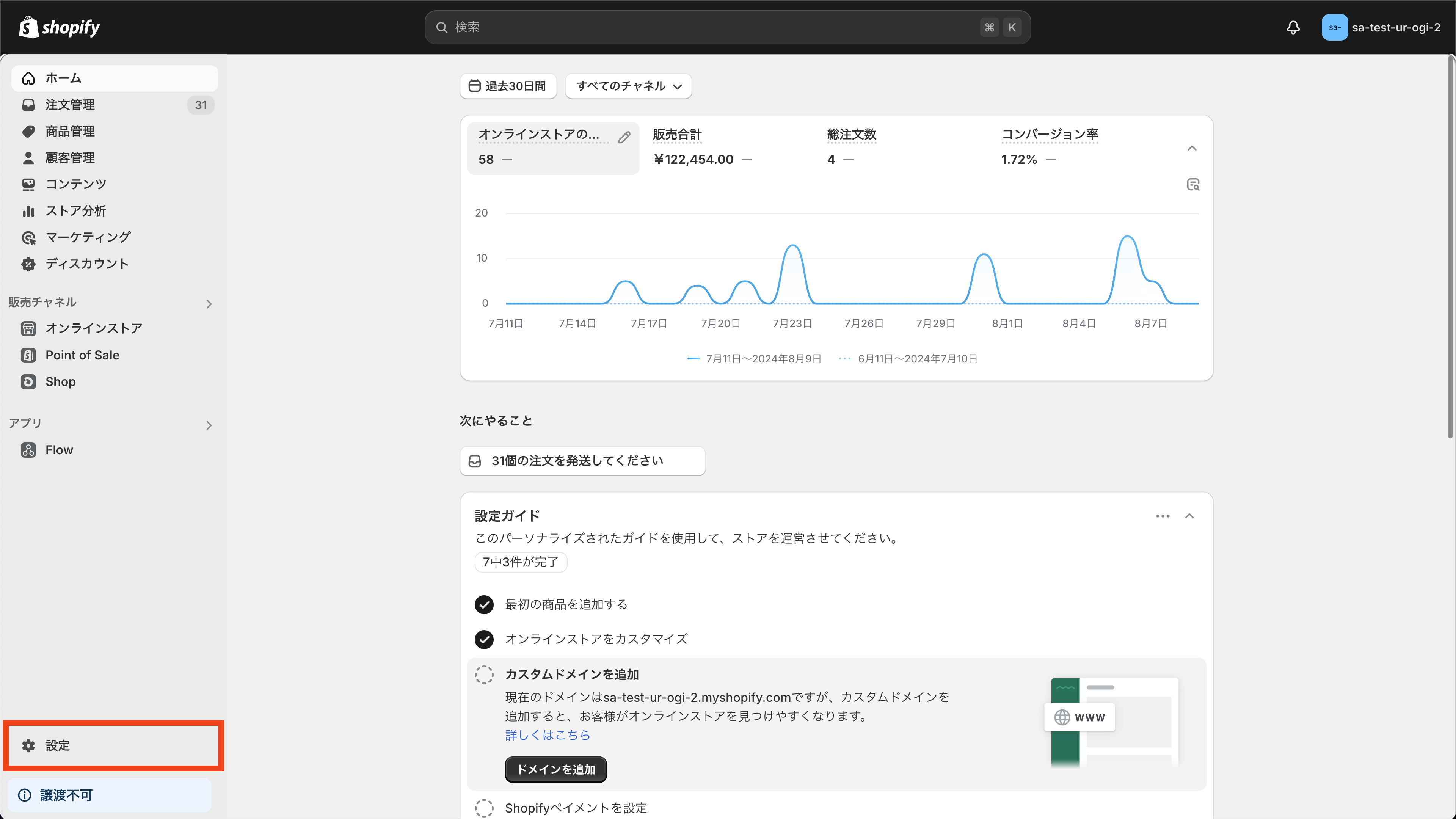Viewport: 1456px width, 819px height.
Task: Click the 検索 search field
Action: pyautogui.click(x=712, y=27)
